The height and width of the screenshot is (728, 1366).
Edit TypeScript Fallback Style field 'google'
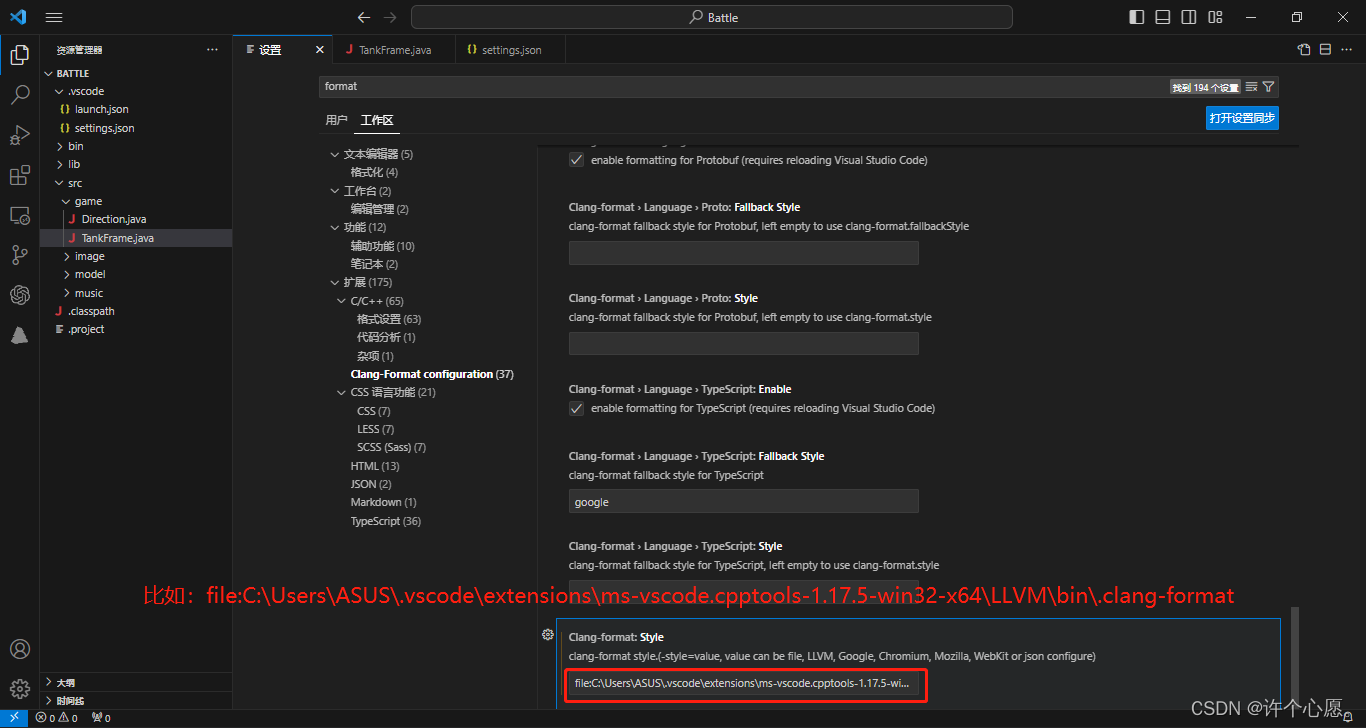[744, 502]
